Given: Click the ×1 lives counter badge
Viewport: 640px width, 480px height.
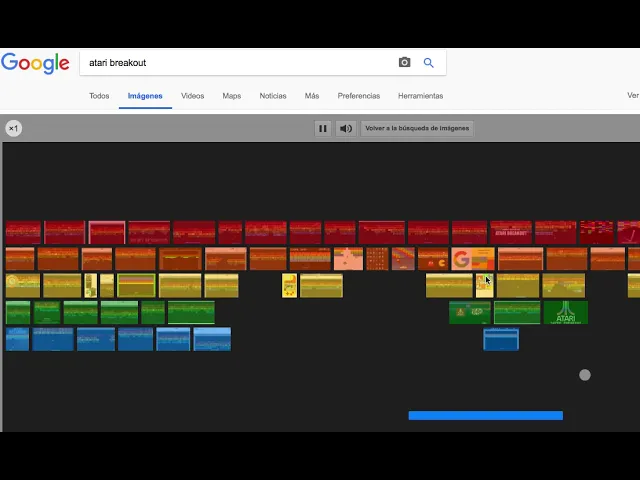Looking at the screenshot, I should click(13, 129).
